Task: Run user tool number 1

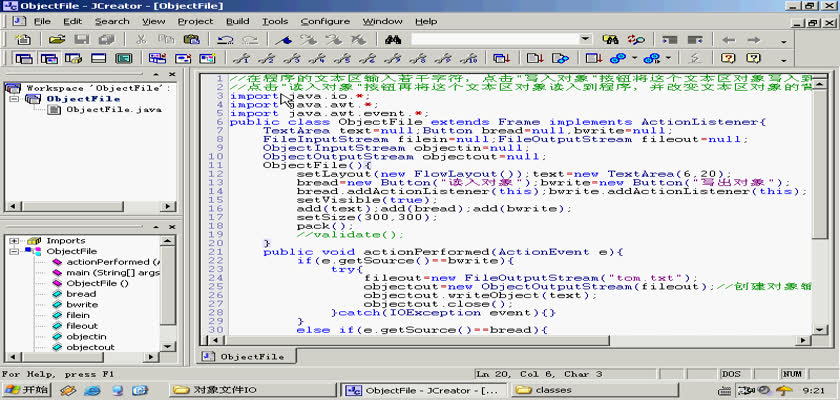Action: (x=244, y=58)
